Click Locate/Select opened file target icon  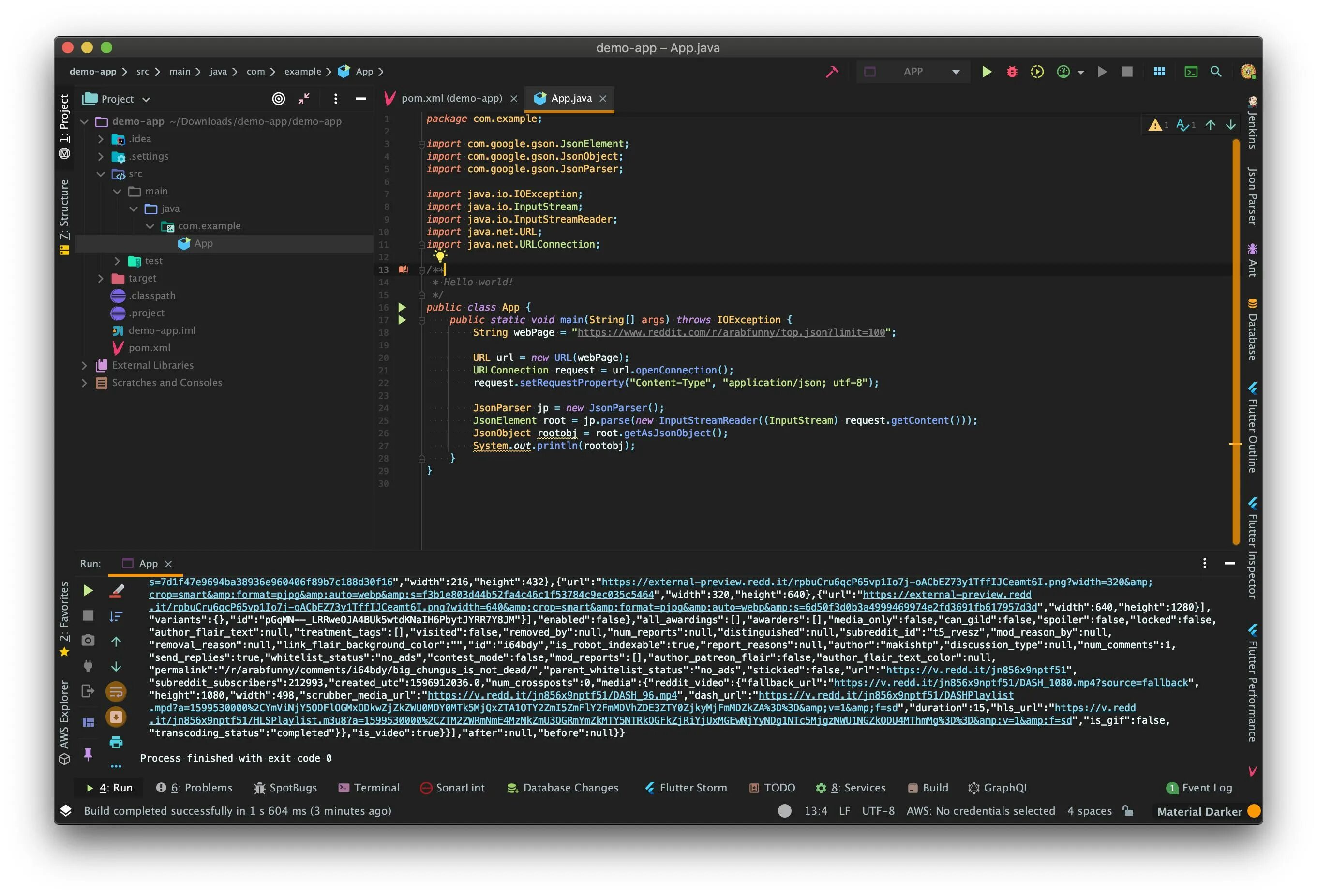(278, 99)
